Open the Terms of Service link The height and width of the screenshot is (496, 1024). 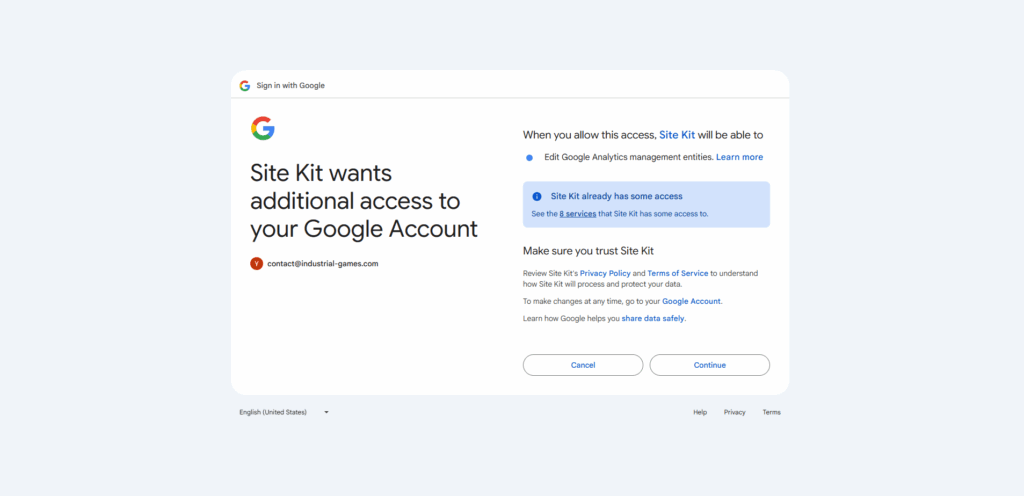coord(677,273)
